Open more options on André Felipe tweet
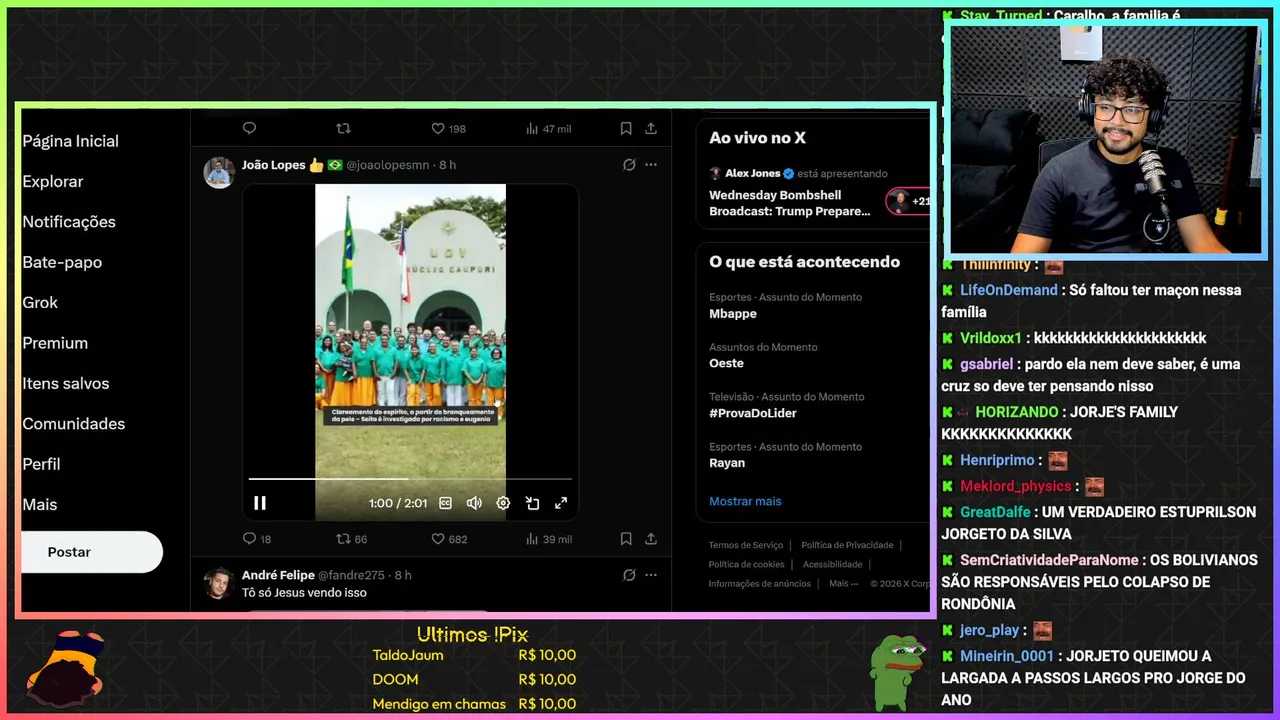The height and width of the screenshot is (720, 1280). tap(651, 575)
